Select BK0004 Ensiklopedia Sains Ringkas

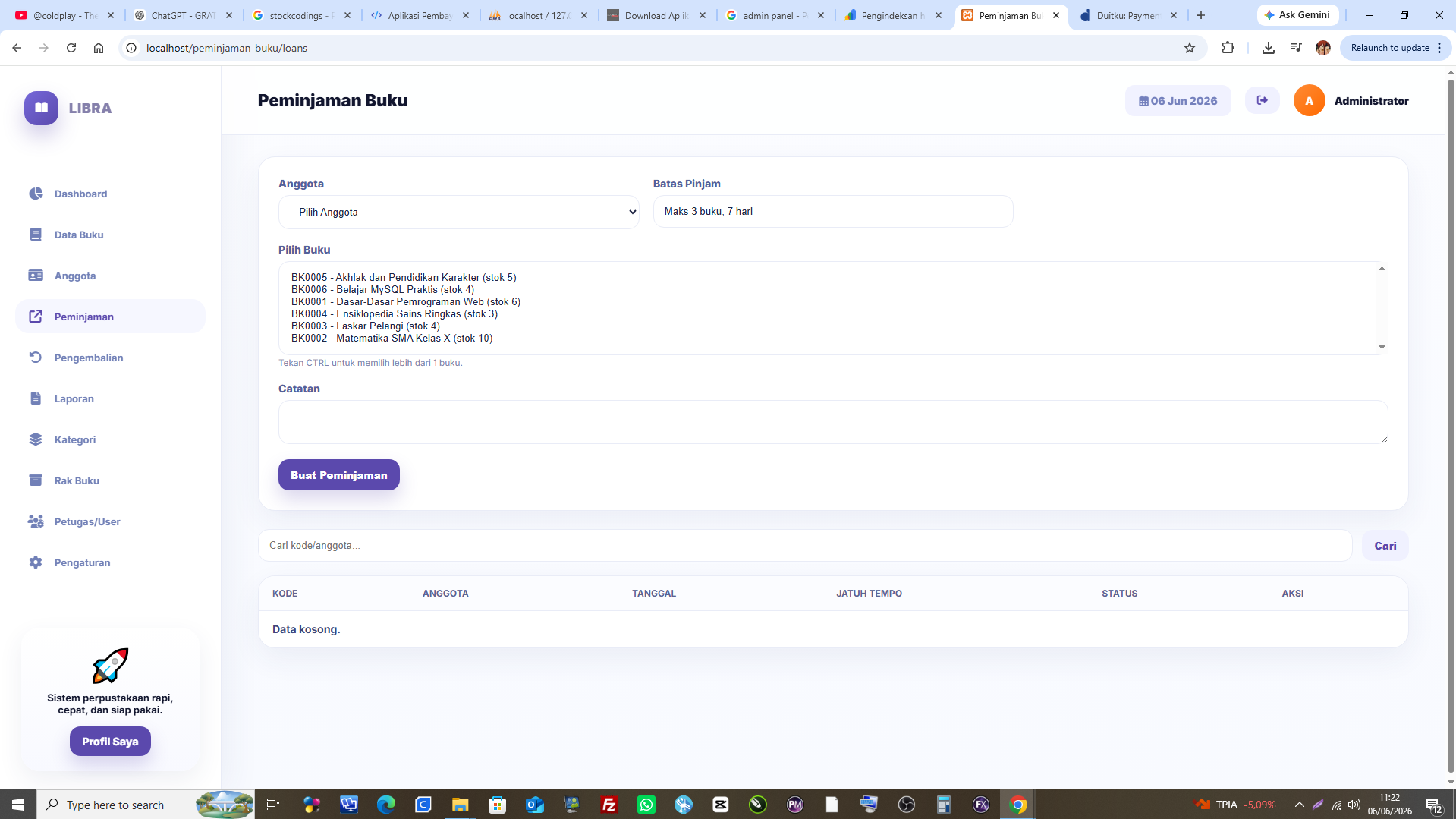tap(395, 313)
